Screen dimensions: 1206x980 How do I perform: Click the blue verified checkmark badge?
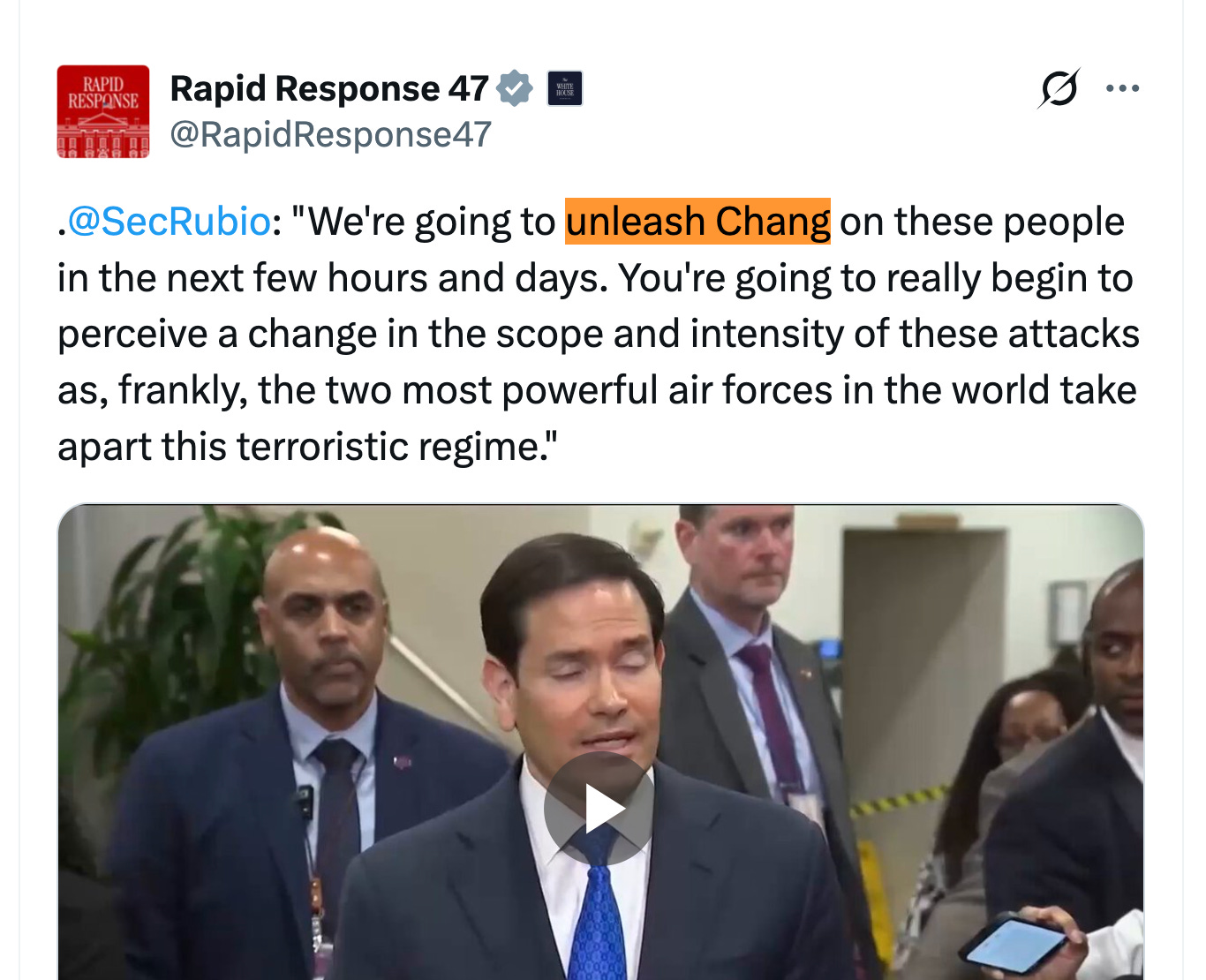click(x=515, y=88)
